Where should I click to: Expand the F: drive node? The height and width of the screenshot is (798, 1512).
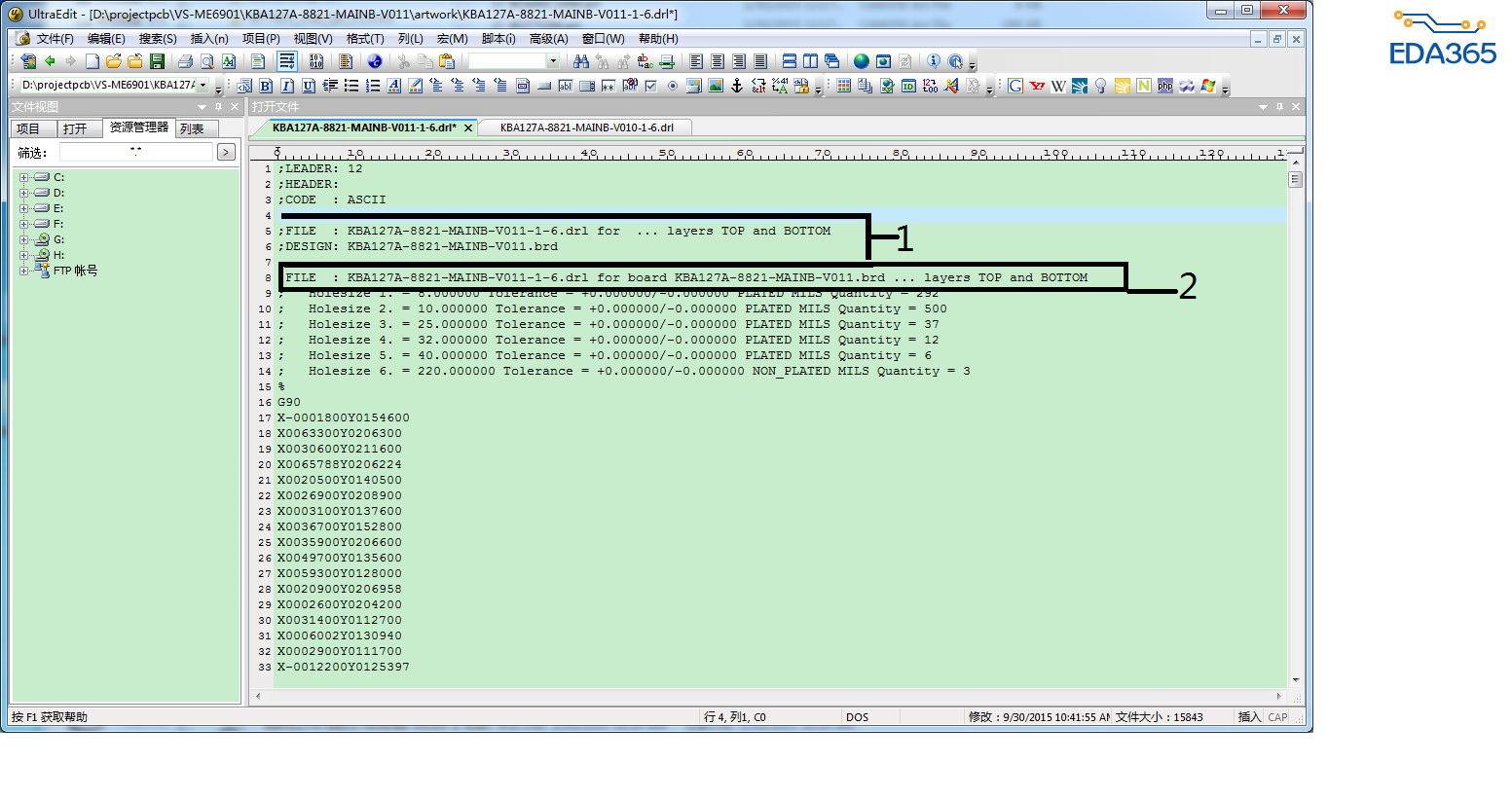pos(23,224)
